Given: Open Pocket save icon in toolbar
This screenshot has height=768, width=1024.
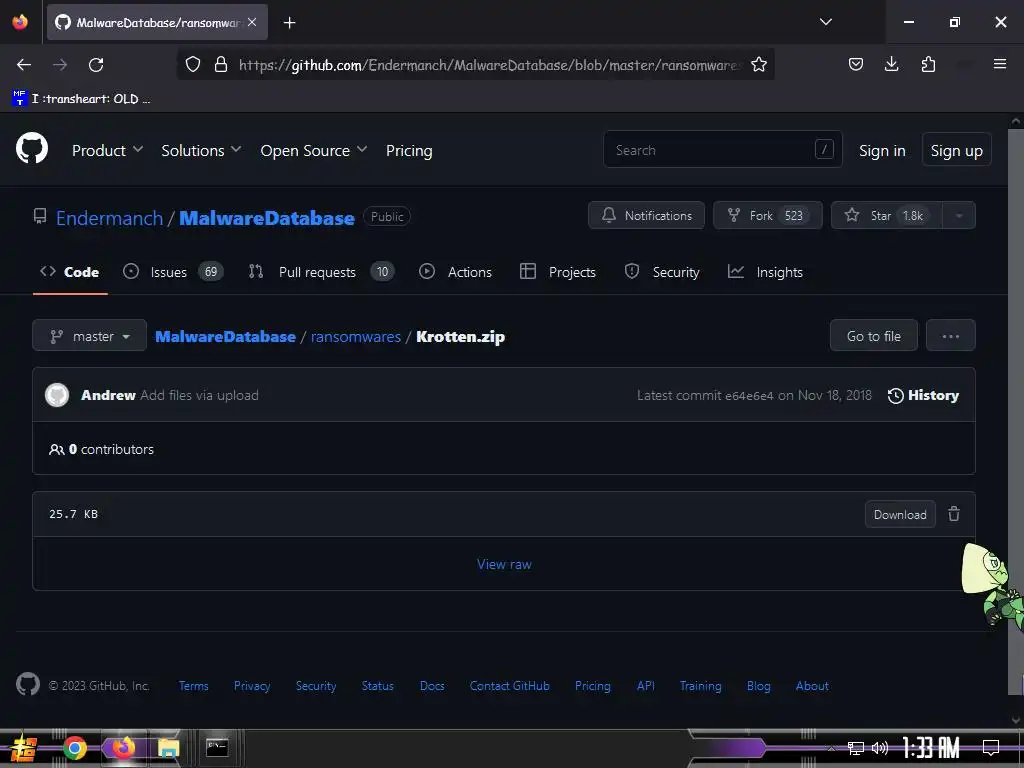Looking at the screenshot, I should tap(856, 64).
